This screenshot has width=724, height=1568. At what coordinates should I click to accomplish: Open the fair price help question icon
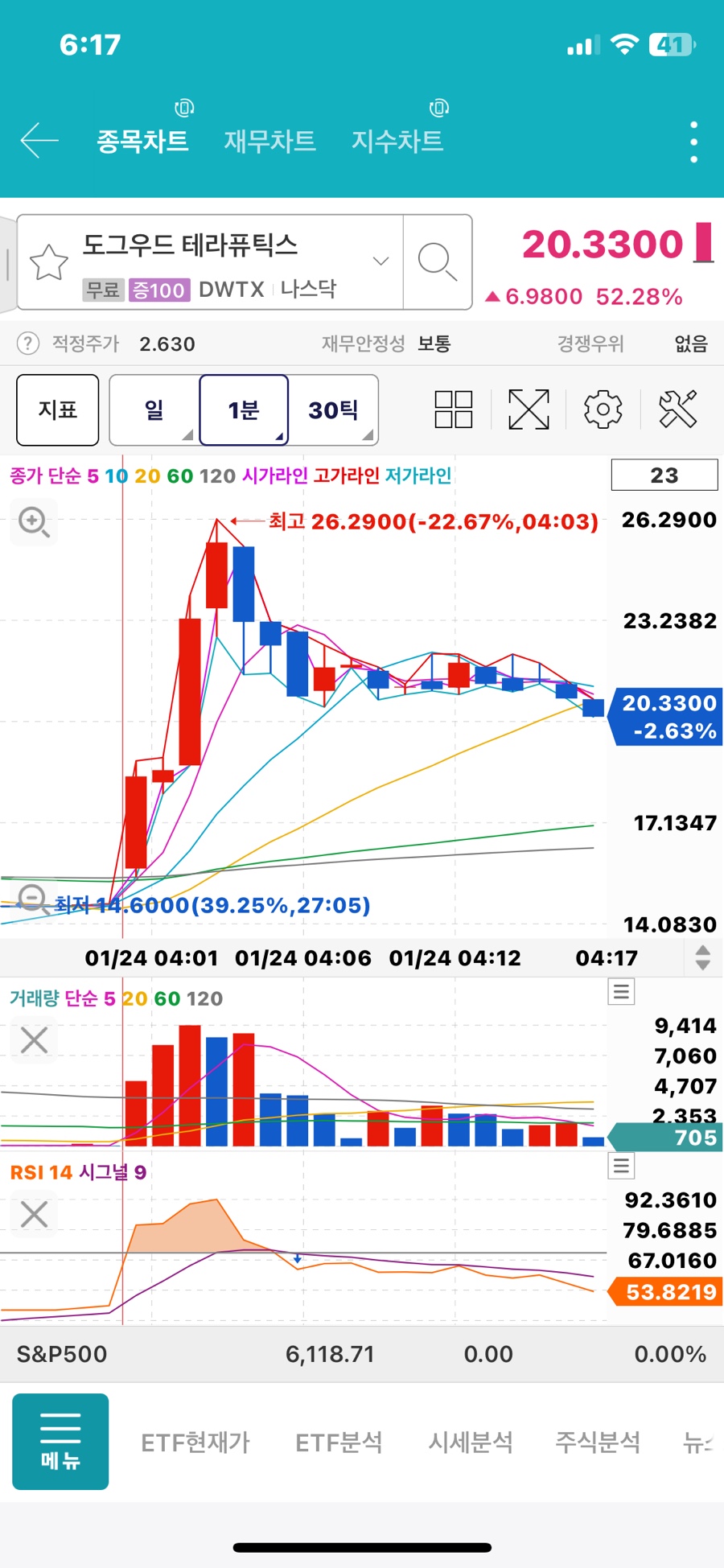tap(28, 344)
